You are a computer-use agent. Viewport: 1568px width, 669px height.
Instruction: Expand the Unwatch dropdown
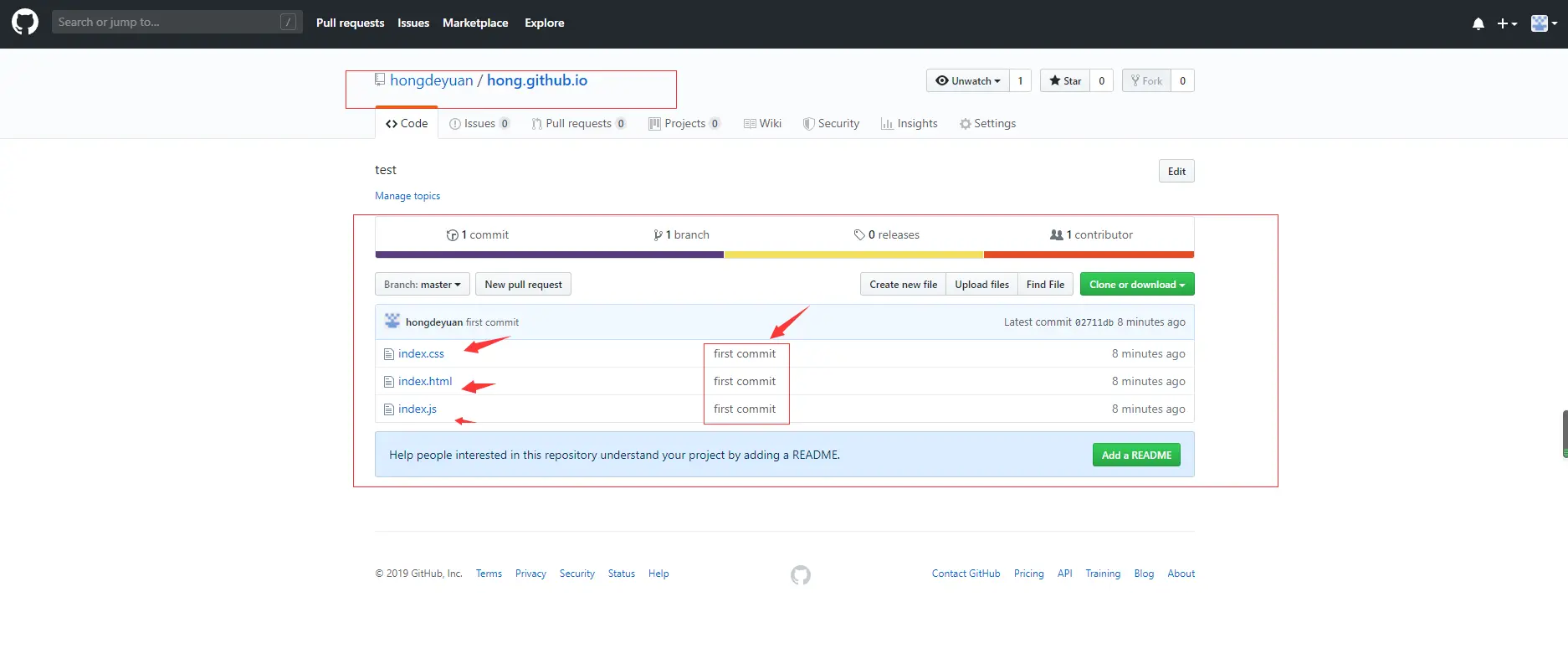968,80
